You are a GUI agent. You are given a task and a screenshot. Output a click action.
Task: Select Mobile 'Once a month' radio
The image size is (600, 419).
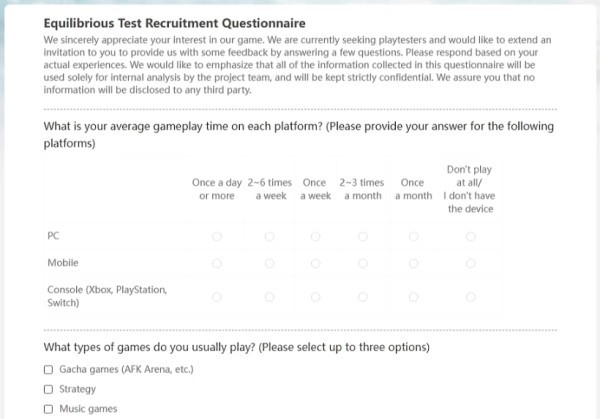[412, 264]
